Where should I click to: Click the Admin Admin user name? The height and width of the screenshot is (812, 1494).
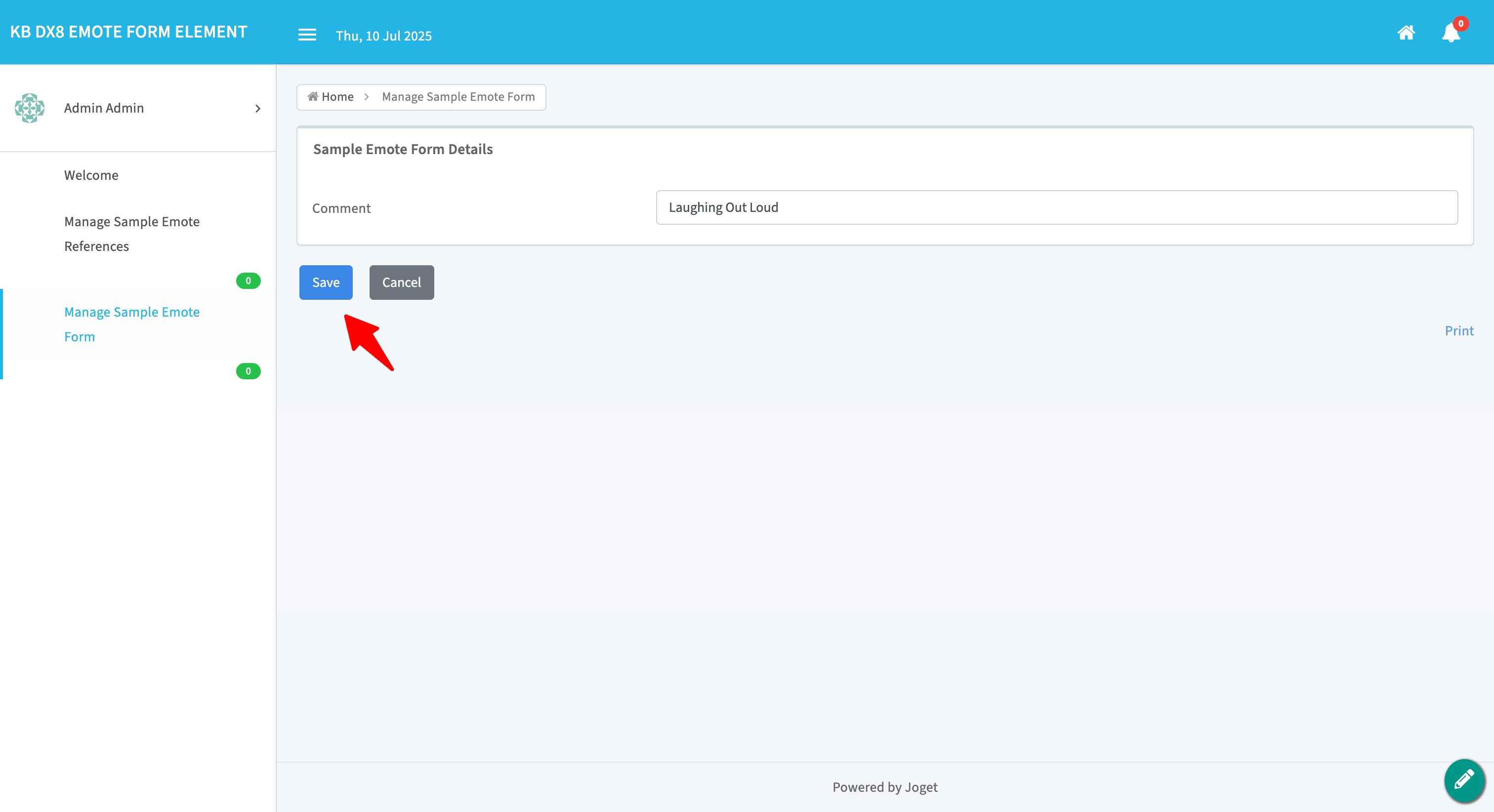[x=104, y=108]
